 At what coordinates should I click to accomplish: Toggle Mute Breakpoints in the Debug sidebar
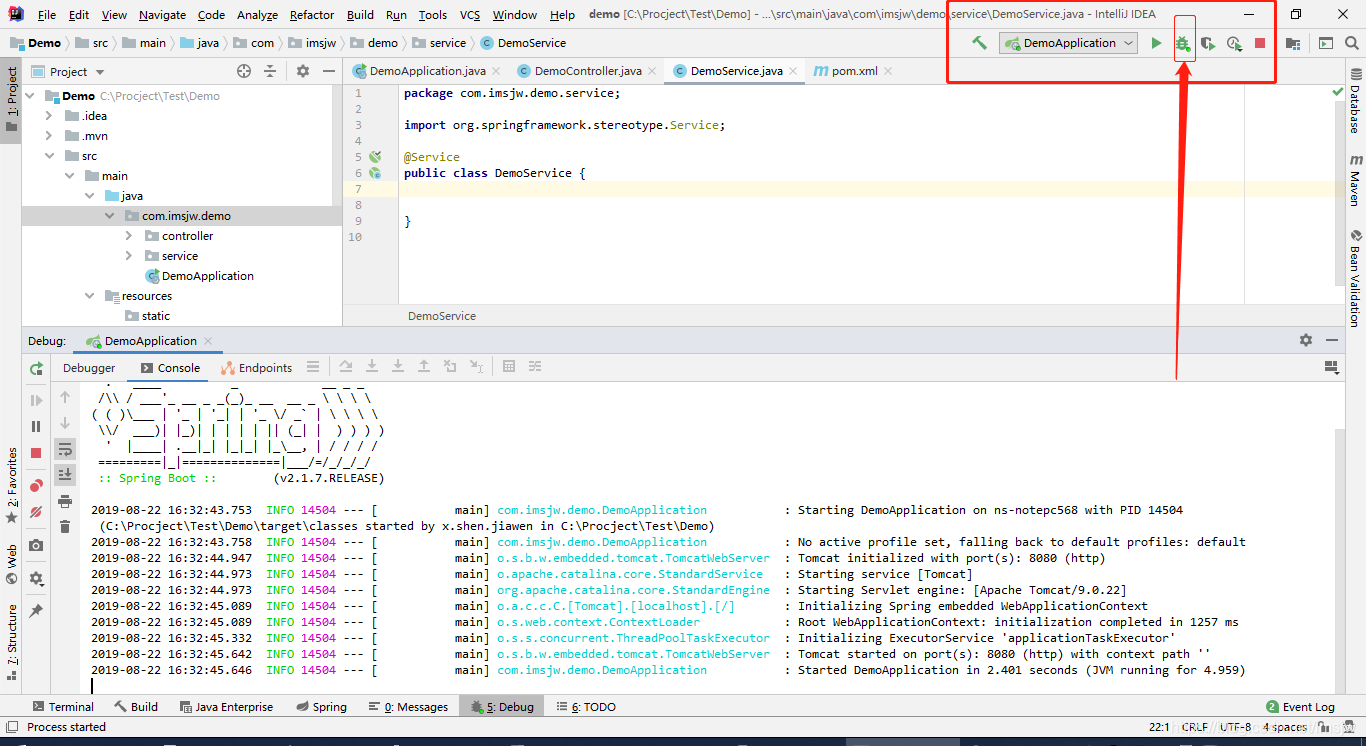(x=36, y=512)
